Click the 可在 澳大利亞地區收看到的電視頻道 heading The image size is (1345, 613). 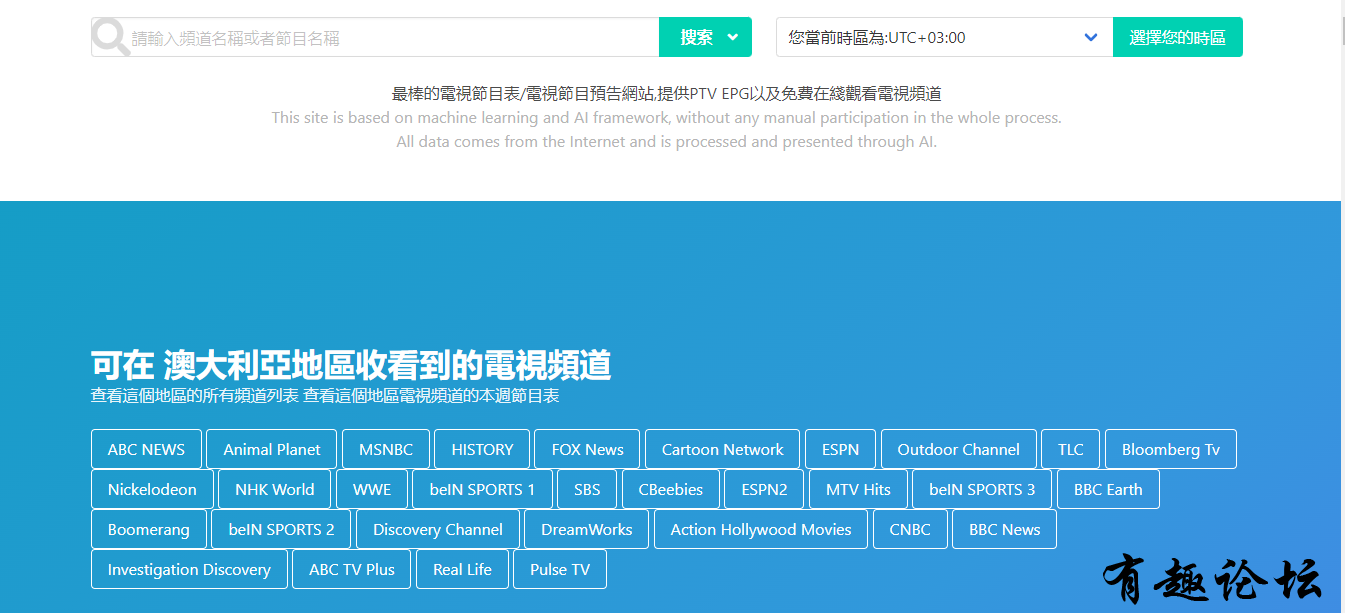point(351,365)
